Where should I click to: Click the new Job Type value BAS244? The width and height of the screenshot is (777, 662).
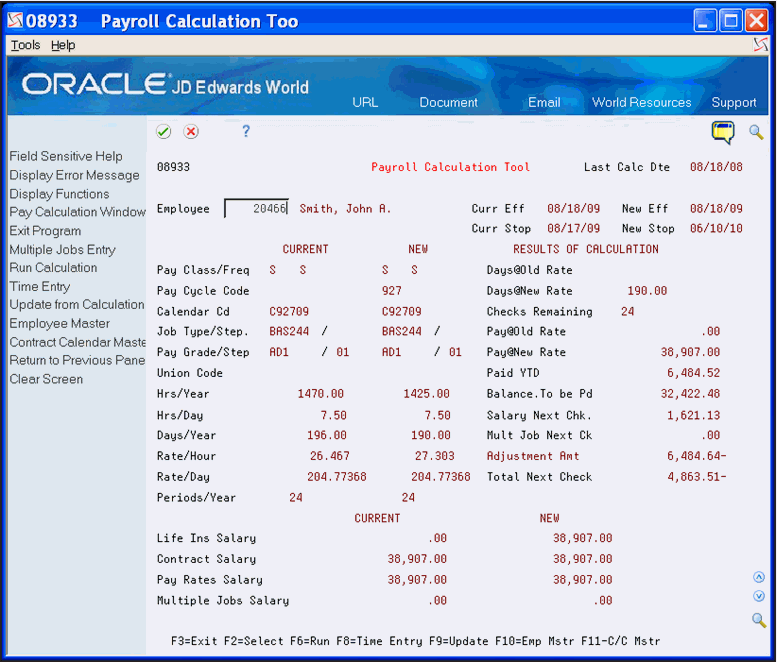pyautogui.click(x=401, y=331)
